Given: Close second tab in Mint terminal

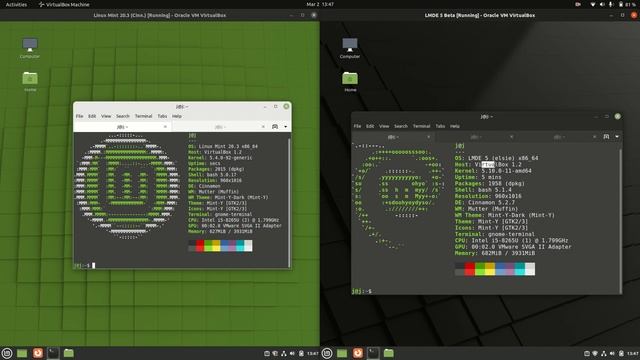Looking at the screenshot, I should point(263,127).
